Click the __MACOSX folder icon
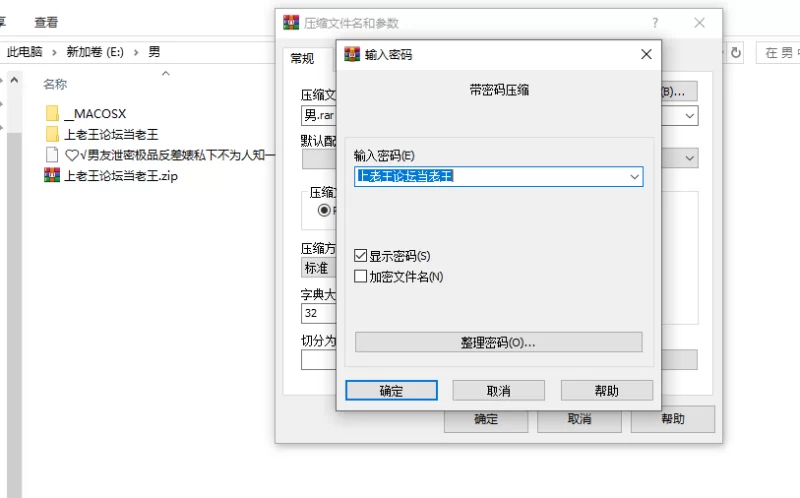The width and height of the screenshot is (800, 498). 52,113
